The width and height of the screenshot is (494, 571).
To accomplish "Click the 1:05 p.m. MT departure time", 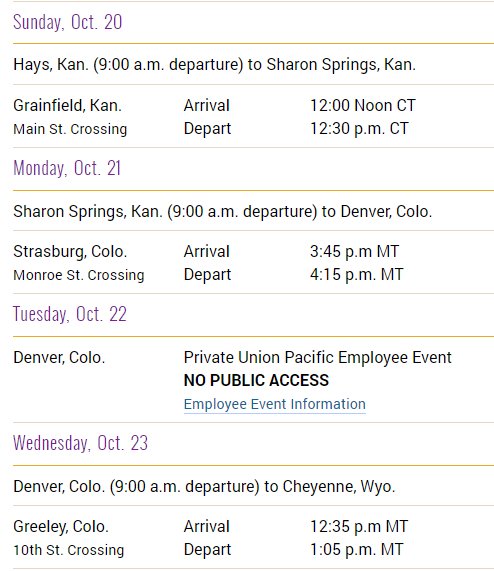I will coord(356,550).
